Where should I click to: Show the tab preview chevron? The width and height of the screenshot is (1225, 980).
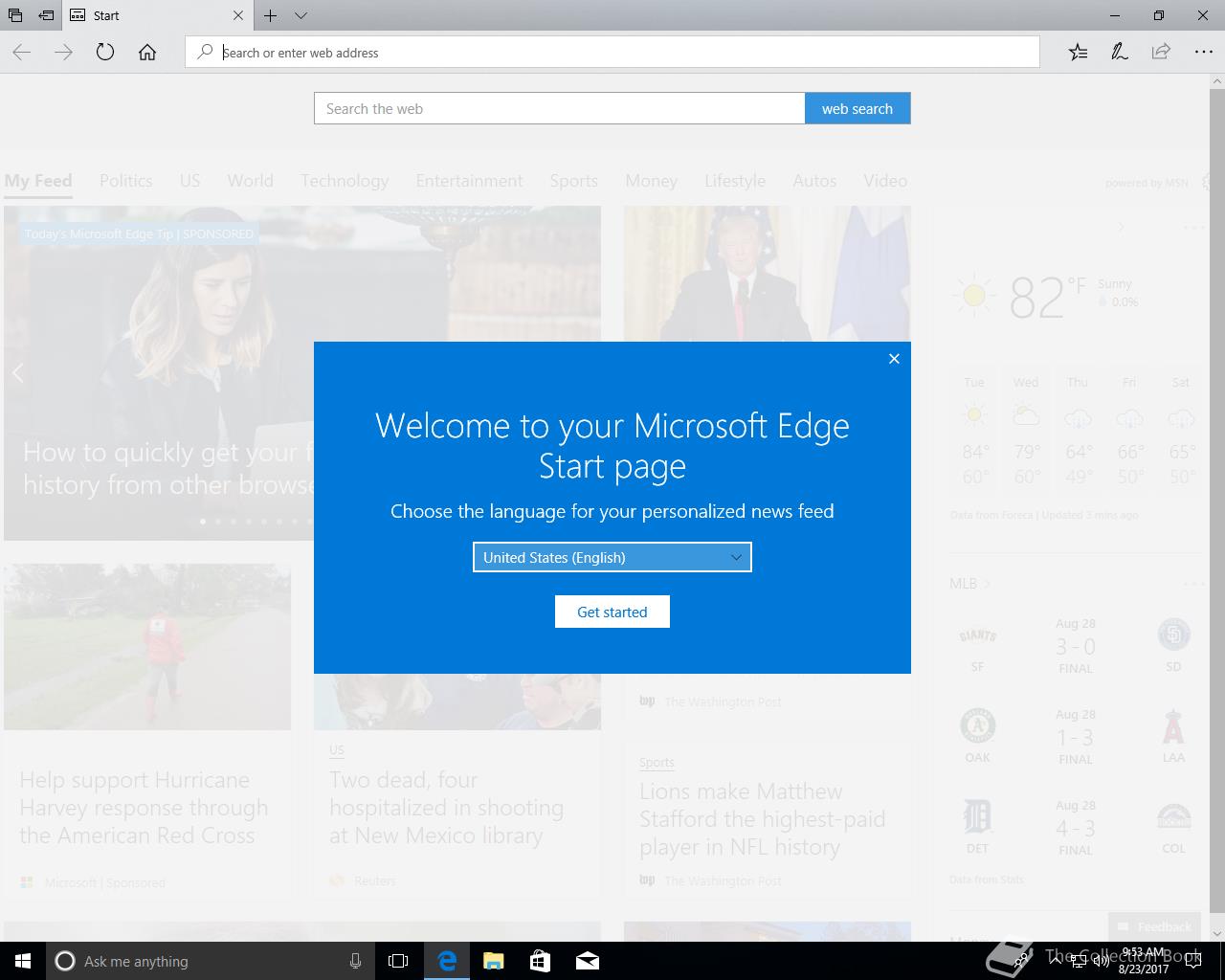click(x=301, y=15)
